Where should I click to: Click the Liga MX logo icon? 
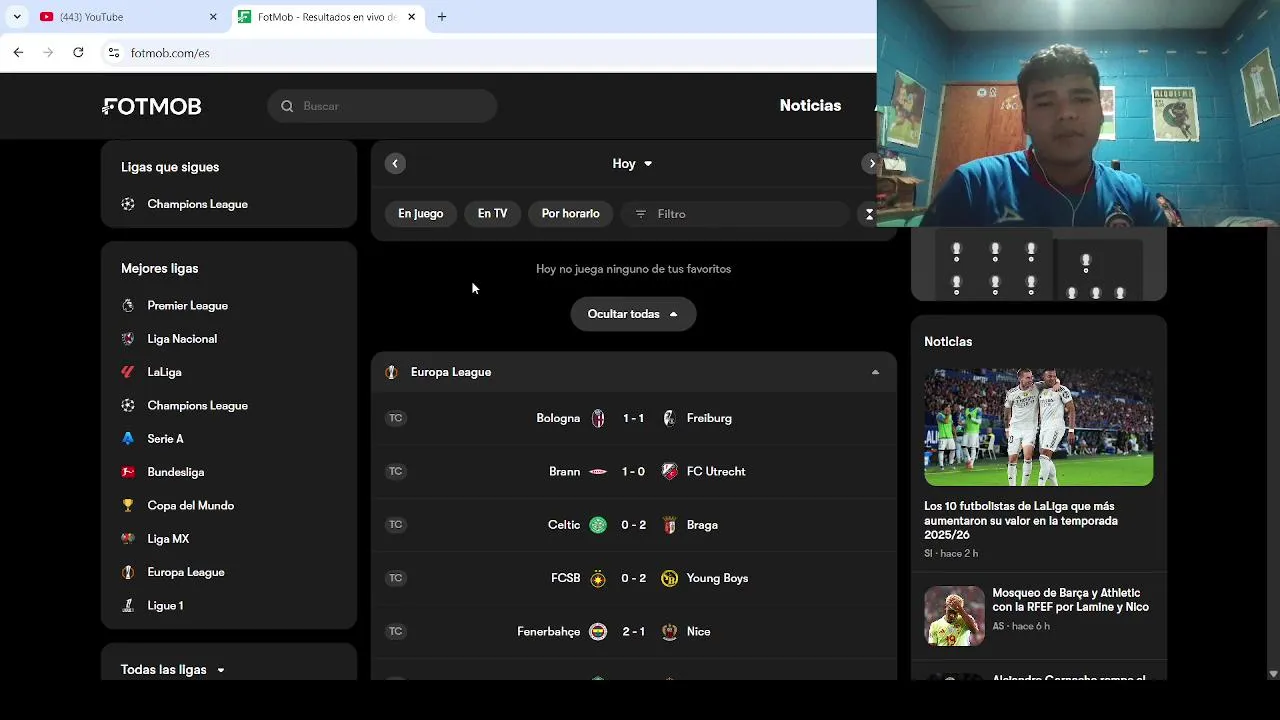[128, 539]
